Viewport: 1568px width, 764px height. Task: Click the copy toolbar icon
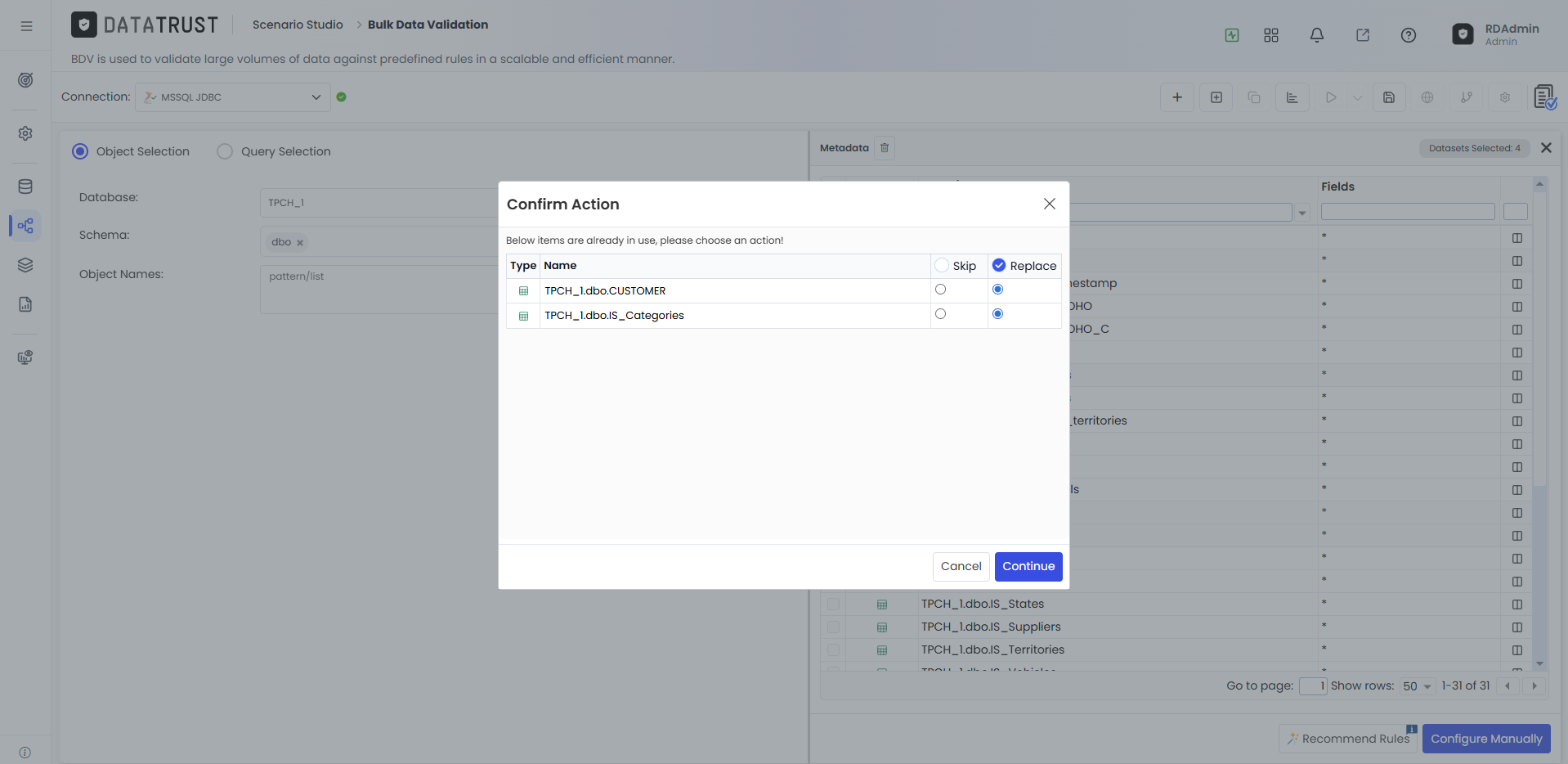(1254, 97)
